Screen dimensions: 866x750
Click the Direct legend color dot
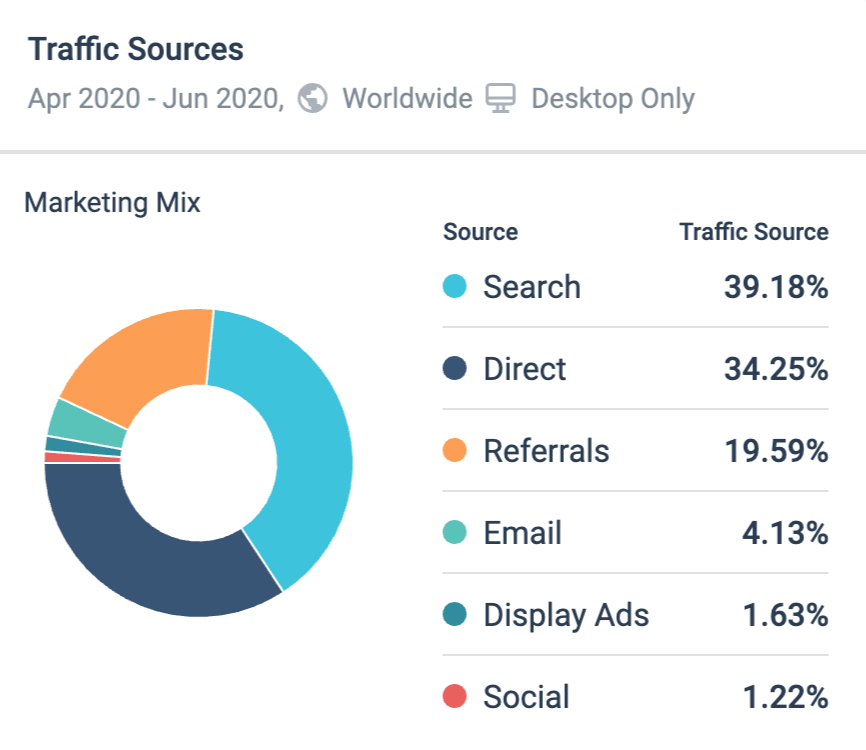point(455,368)
